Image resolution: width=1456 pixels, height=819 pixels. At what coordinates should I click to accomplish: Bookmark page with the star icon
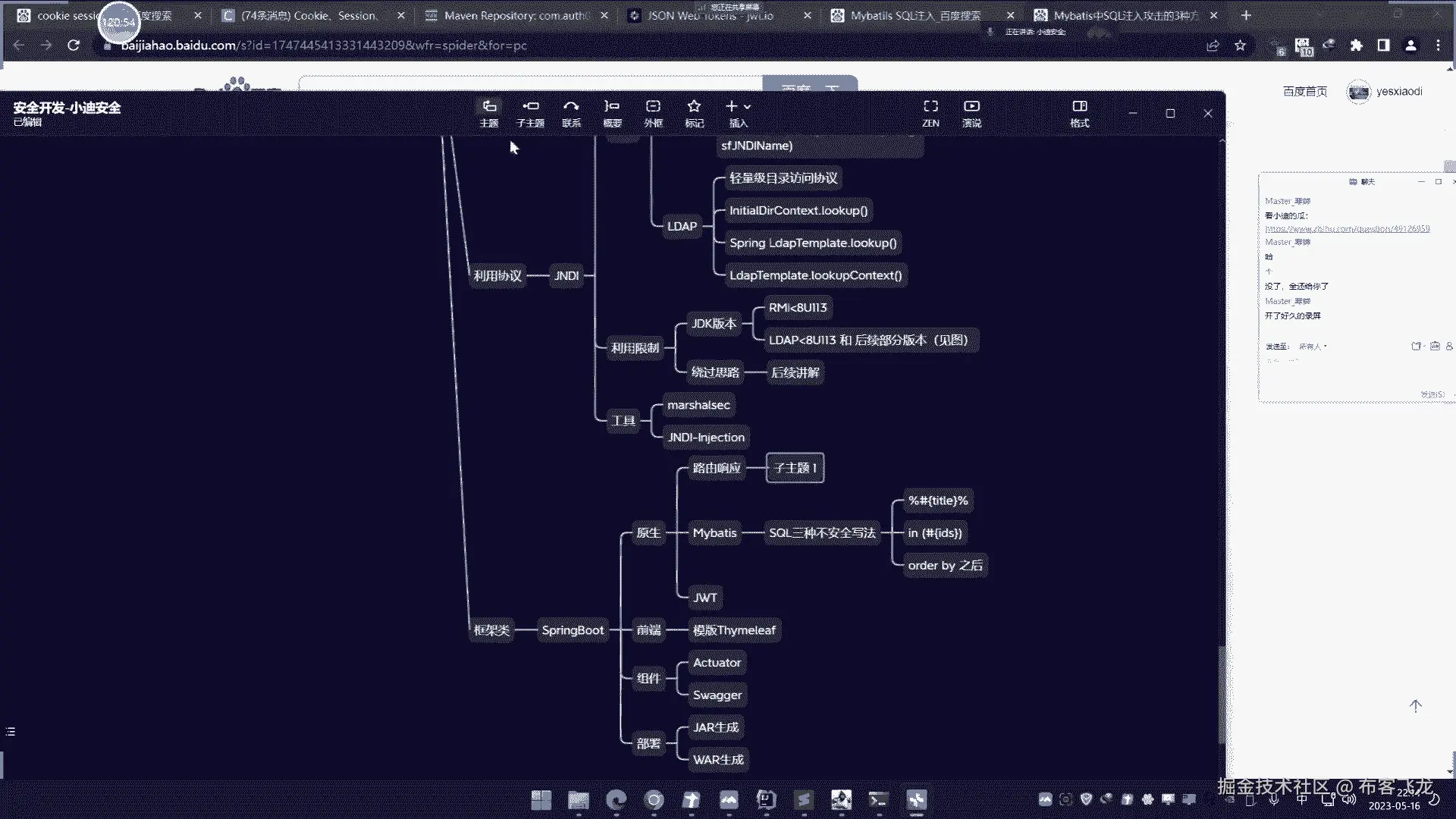(1240, 45)
